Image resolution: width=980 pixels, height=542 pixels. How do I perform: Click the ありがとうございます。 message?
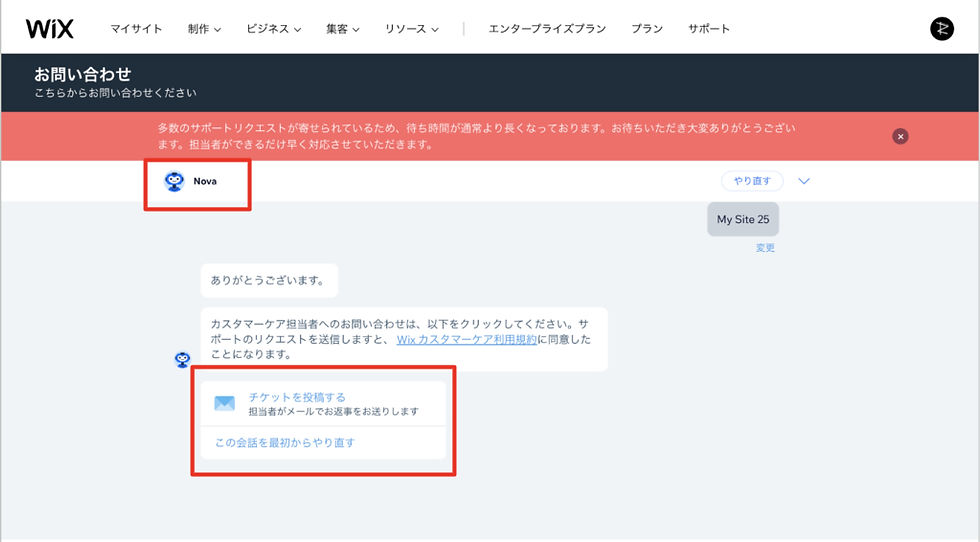(x=269, y=281)
